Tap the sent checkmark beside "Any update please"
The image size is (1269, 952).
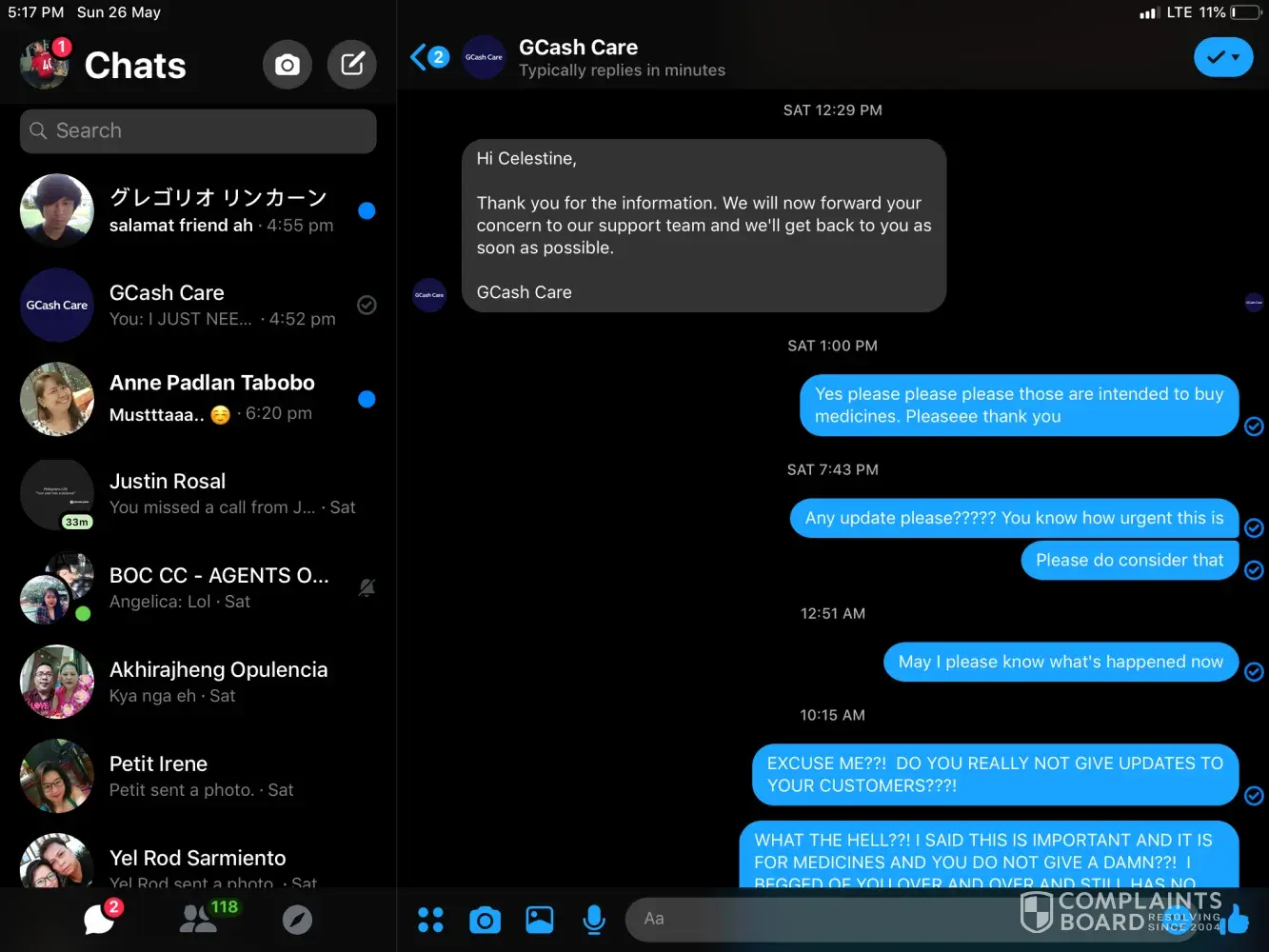(1255, 528)
